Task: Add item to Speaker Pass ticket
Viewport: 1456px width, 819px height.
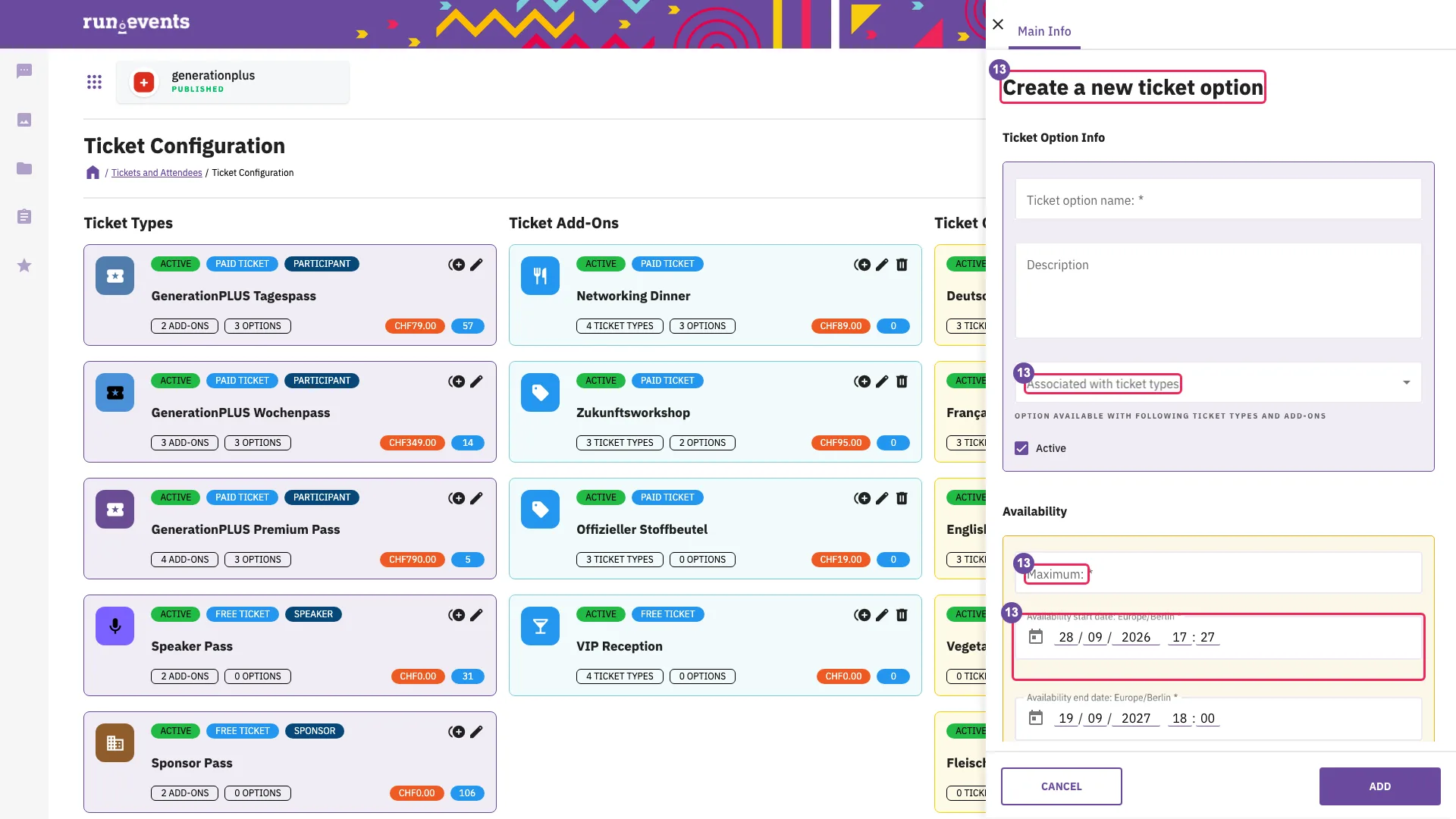Action: point(457,615)
